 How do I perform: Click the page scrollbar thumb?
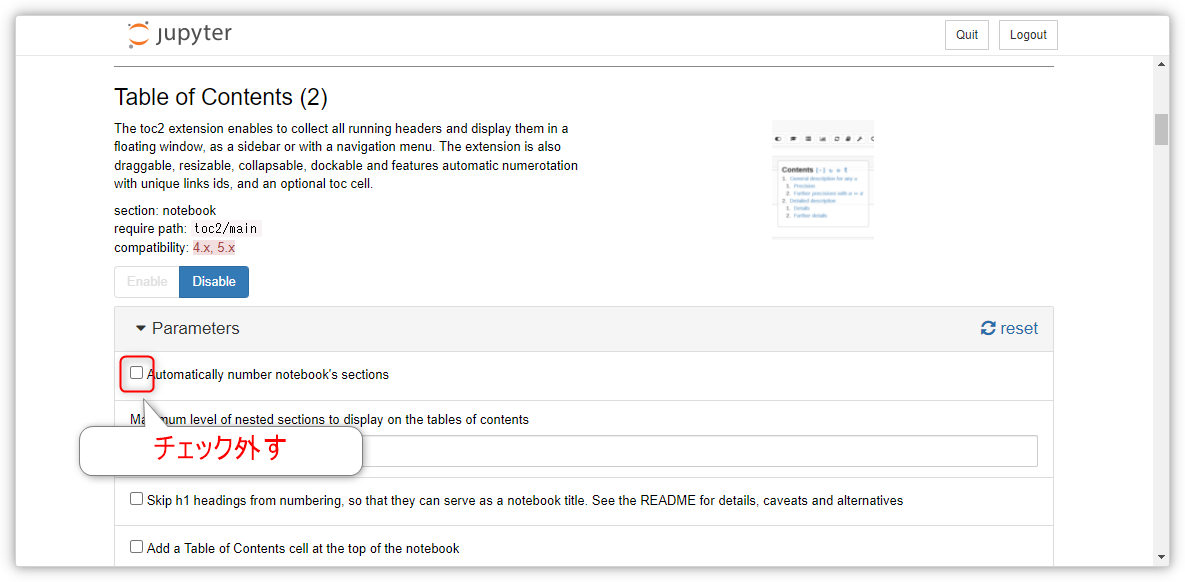[x=1162, y=129]
